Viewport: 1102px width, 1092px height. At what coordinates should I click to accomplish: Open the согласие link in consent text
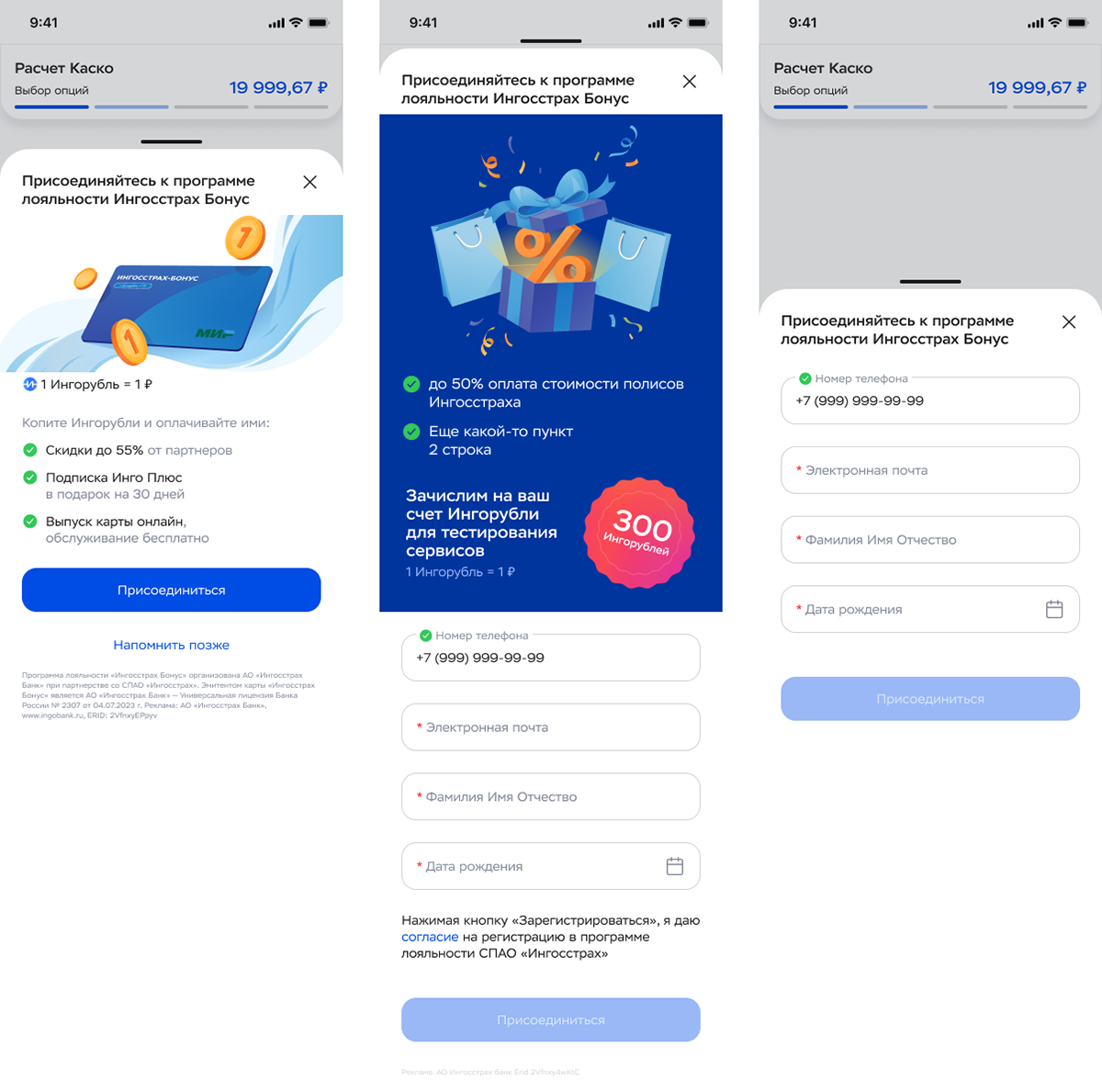point(430,937)
